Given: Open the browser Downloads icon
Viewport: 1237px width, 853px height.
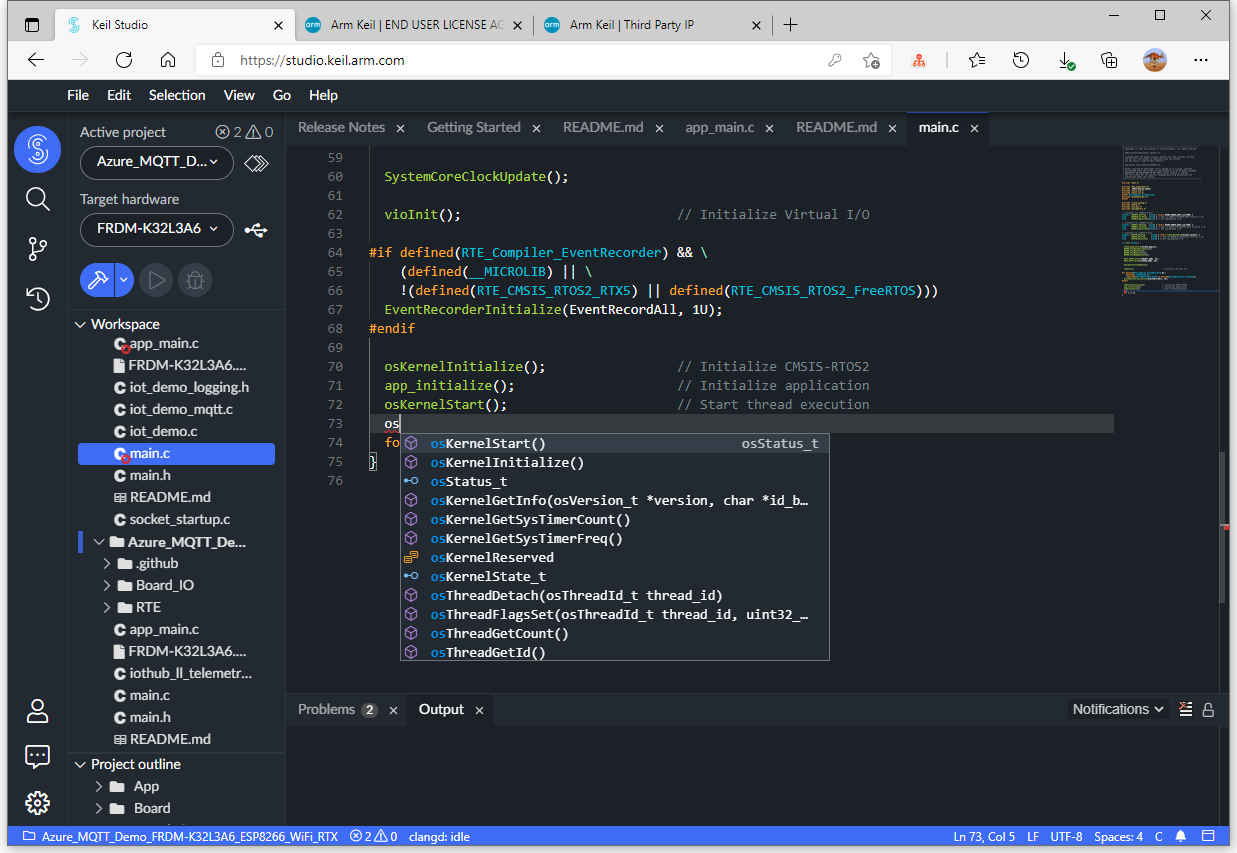Looking at the screenshot, I should (x=1066, y=60).
